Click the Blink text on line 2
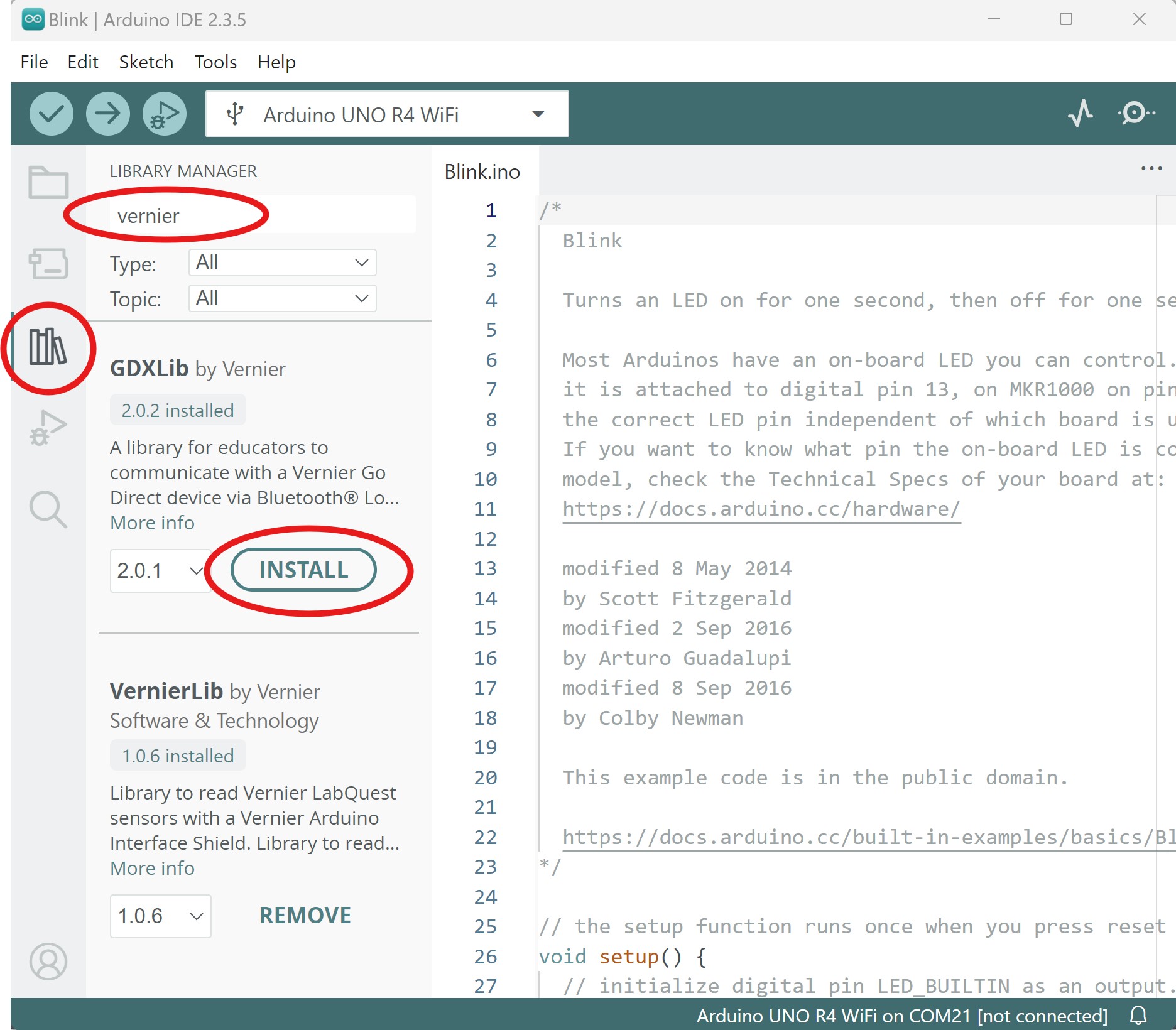1176x1030 pixels. [592, 241]
